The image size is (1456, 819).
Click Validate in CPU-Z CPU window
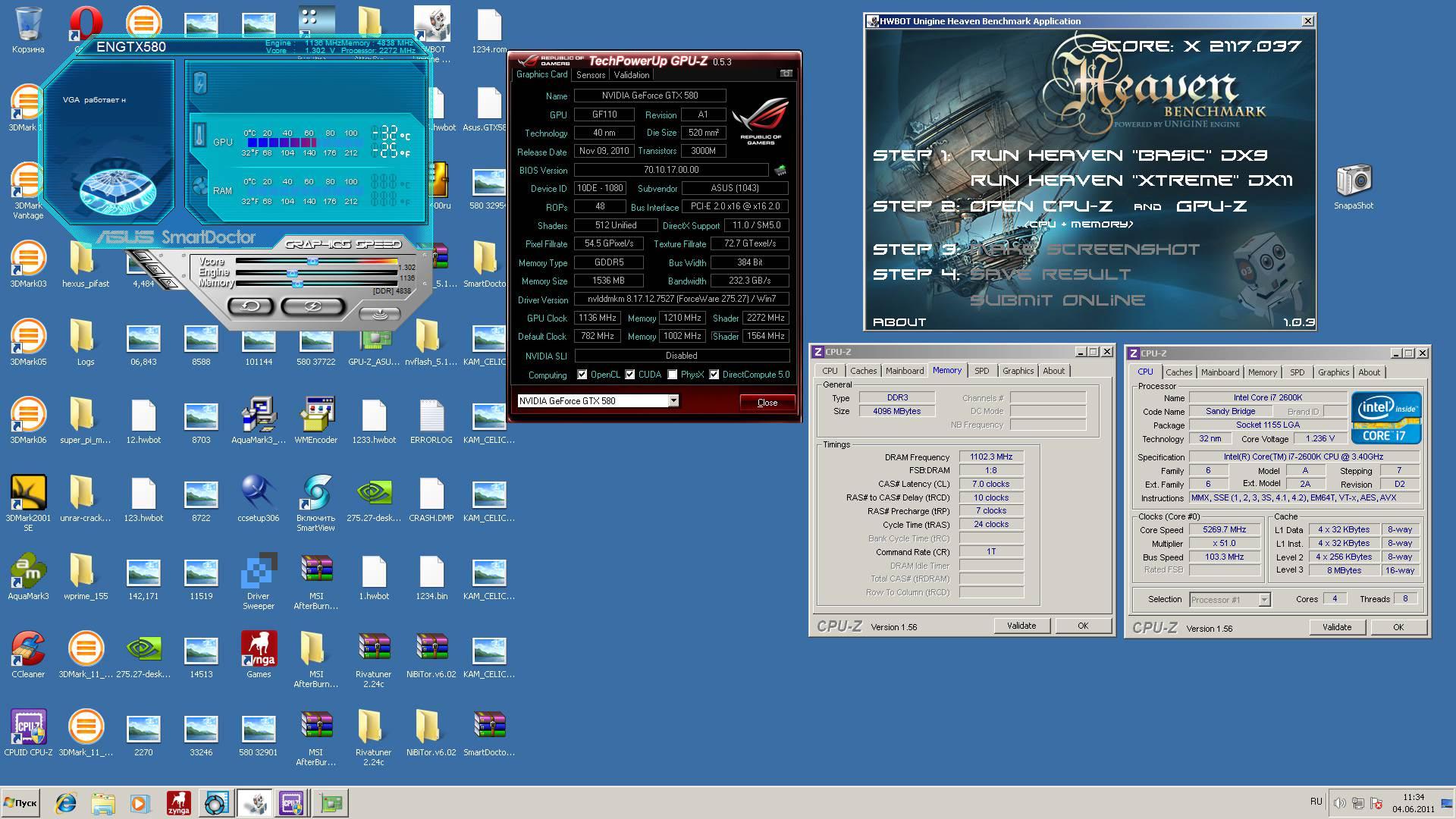point(1337,627)
